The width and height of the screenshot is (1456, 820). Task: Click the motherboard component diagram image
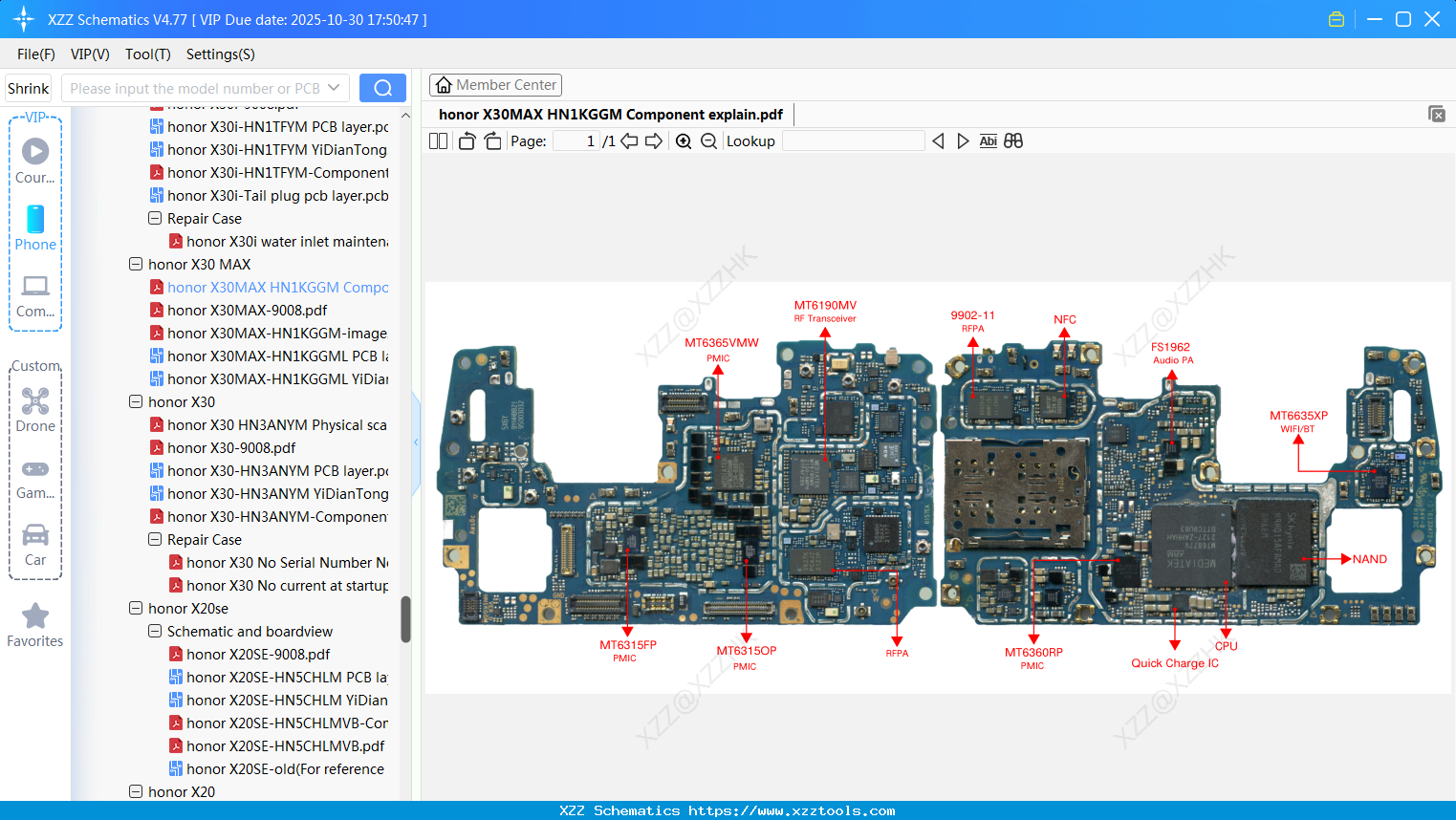coord(938,487)
